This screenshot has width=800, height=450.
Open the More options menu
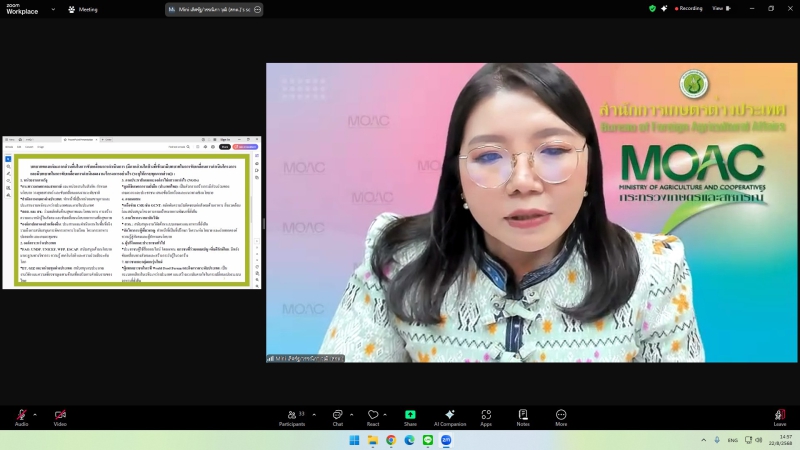coord(561,415)
